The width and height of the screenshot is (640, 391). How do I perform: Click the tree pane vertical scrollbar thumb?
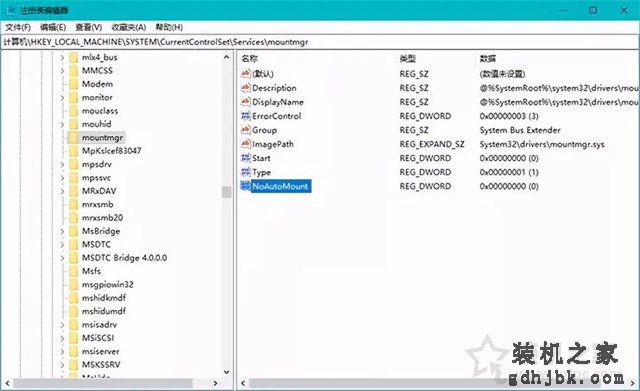coord(226,192)
